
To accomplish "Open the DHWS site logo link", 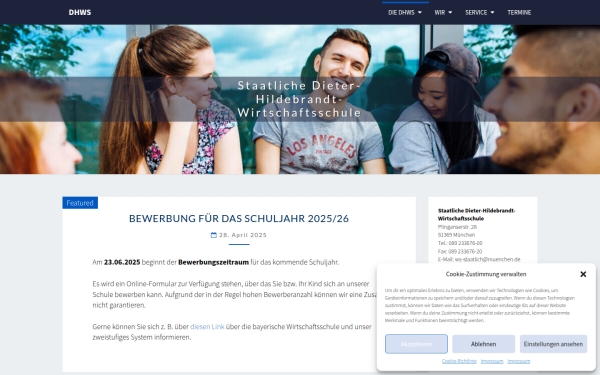I will [80, 12].
